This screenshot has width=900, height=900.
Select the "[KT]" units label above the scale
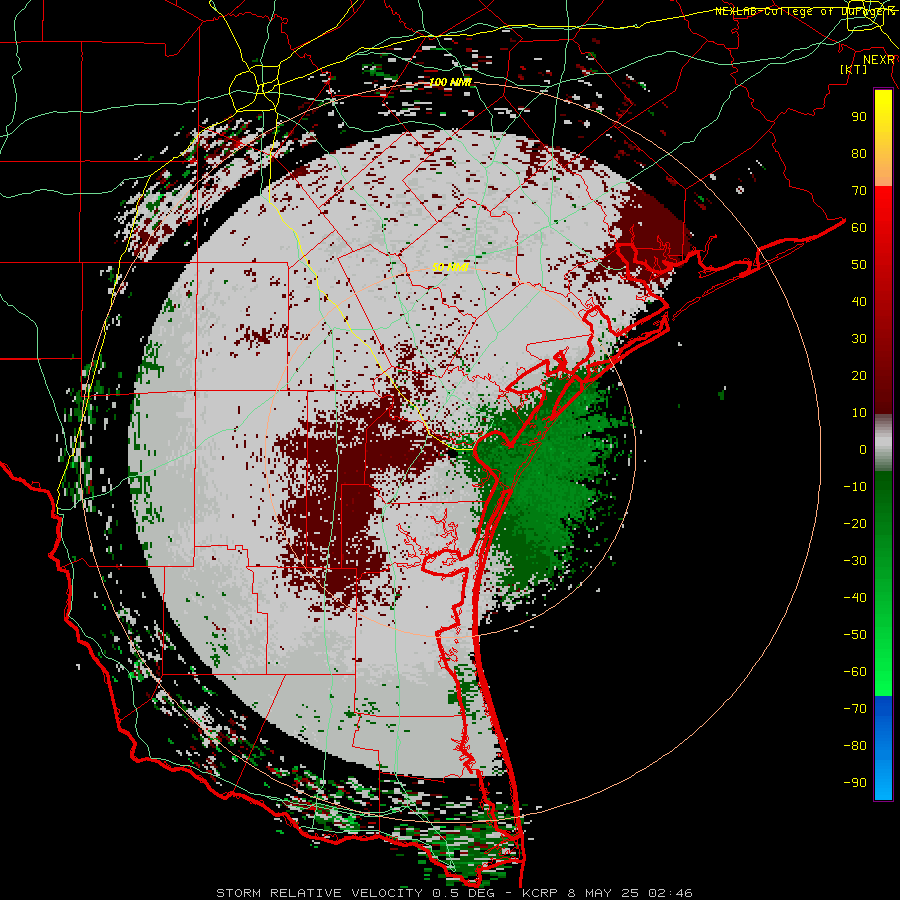click(853, 69)
